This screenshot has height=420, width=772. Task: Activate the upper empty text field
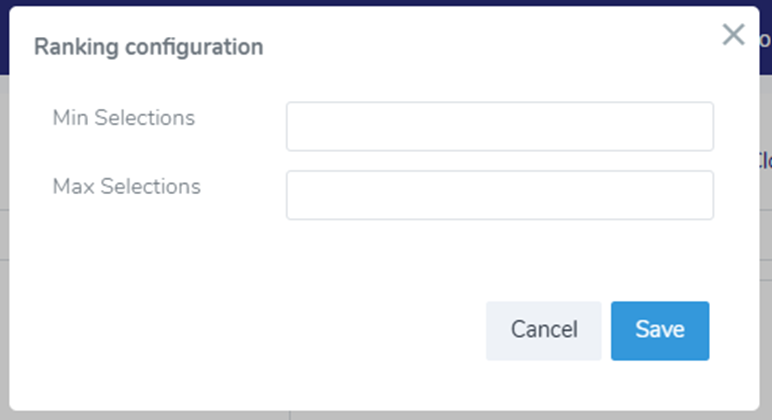pos(499,126)
